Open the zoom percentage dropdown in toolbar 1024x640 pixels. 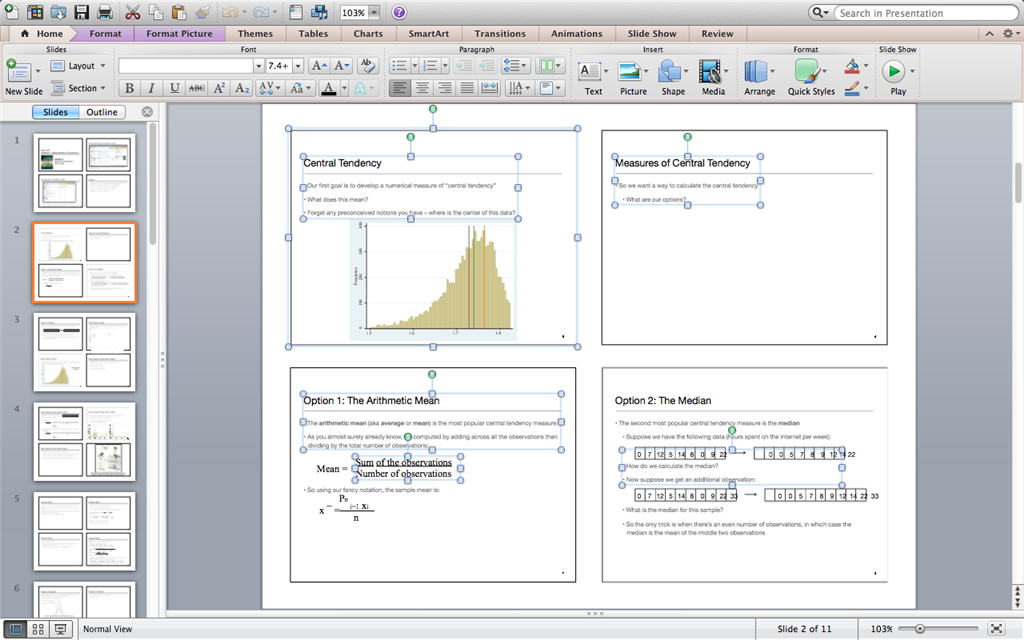click(x=374, y=13)
